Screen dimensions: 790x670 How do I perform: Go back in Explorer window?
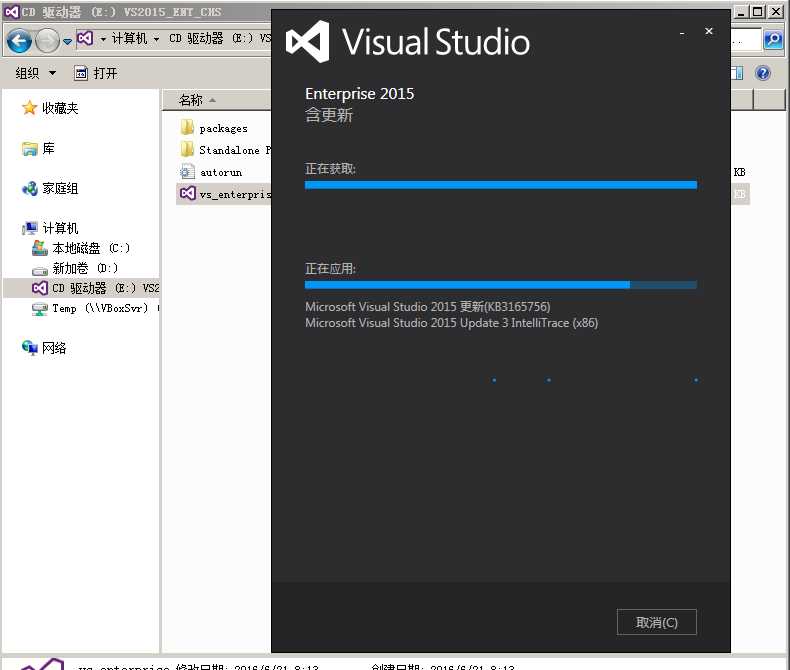pos(19,41)
